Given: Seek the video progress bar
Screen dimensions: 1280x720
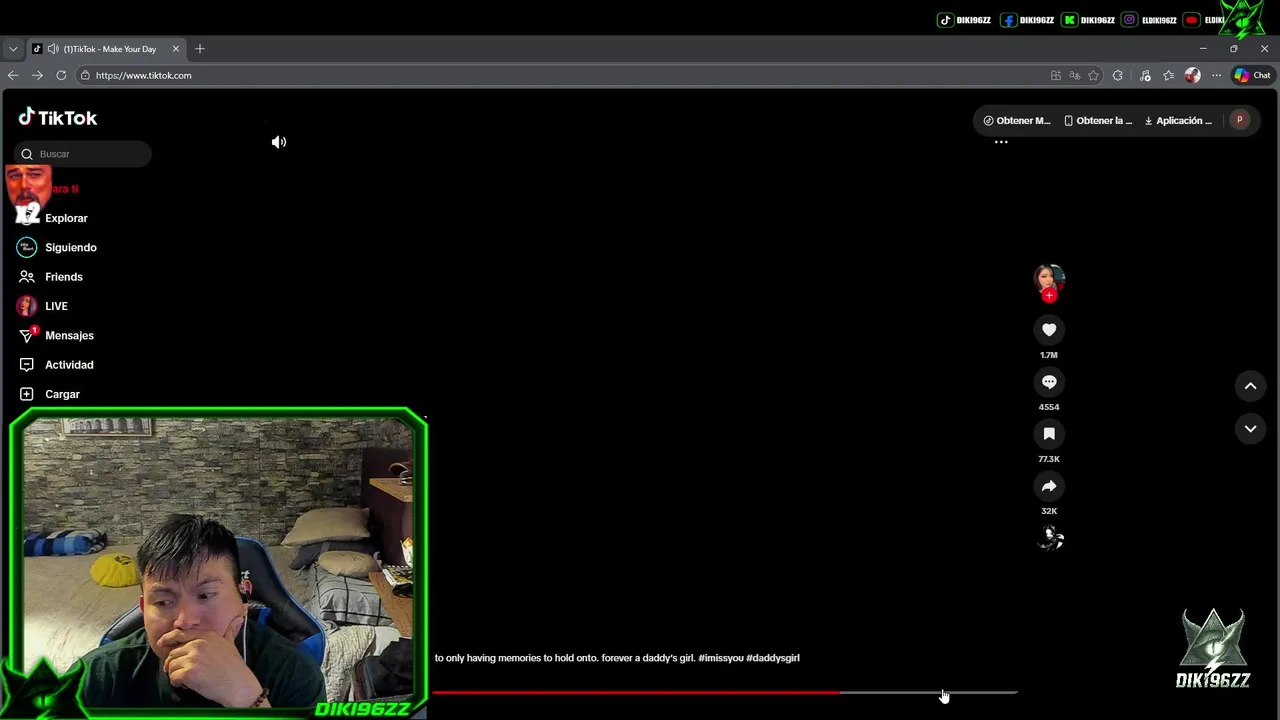Looking at the screenshot, I should coord(725,692).
